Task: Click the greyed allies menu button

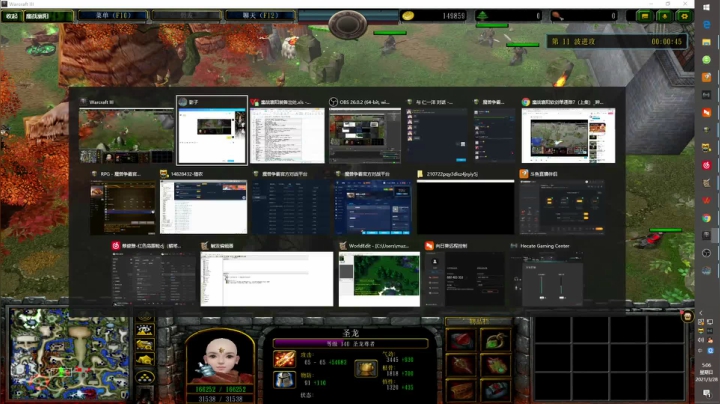Action: click(187, 16)
